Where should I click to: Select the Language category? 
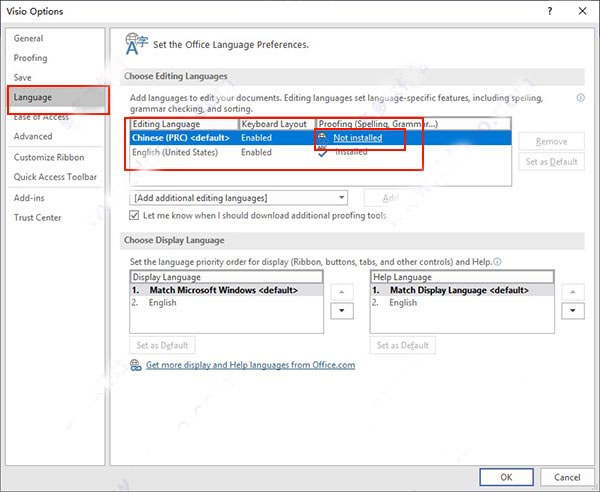coord(56,97)
